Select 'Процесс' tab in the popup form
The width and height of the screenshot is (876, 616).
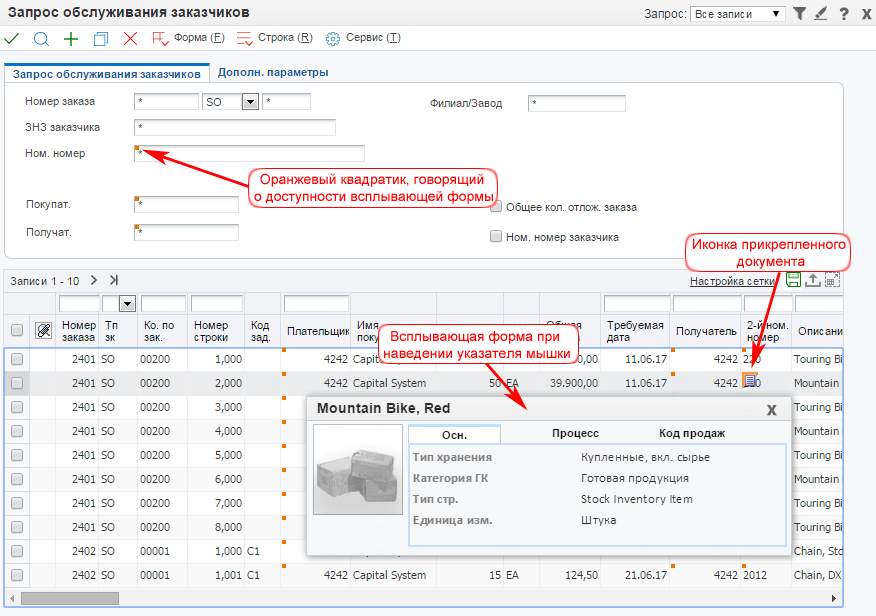(x=575, y=433)
